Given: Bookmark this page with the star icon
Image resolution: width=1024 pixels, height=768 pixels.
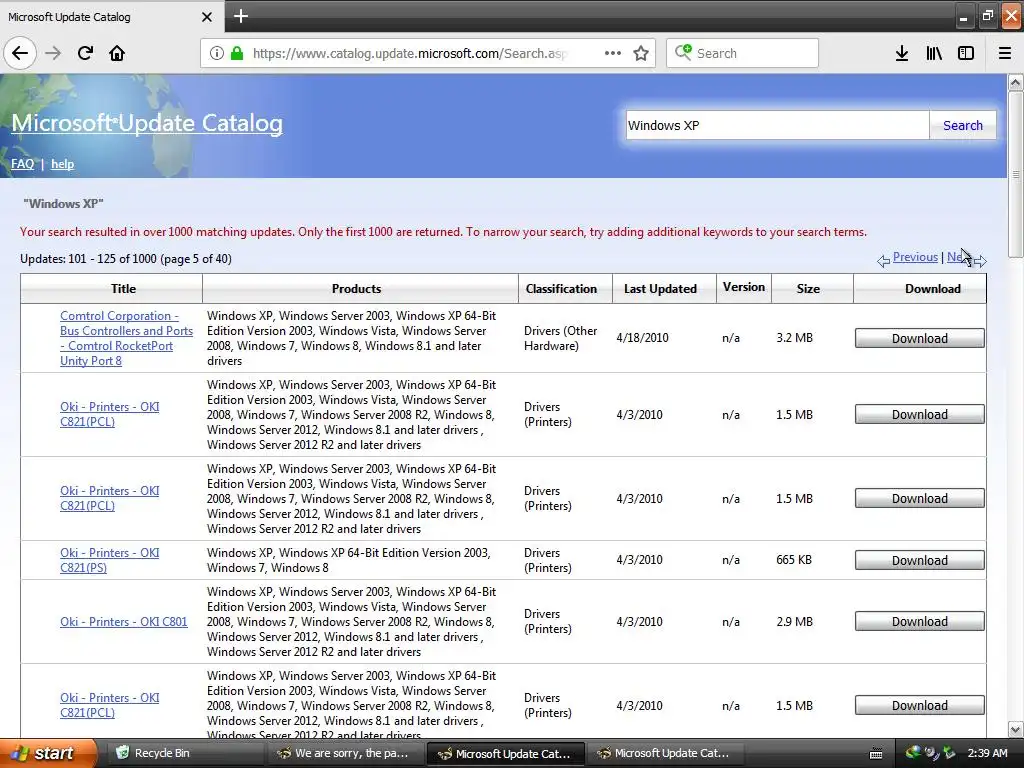Looking at the screenshot, I should pos(641,53).
